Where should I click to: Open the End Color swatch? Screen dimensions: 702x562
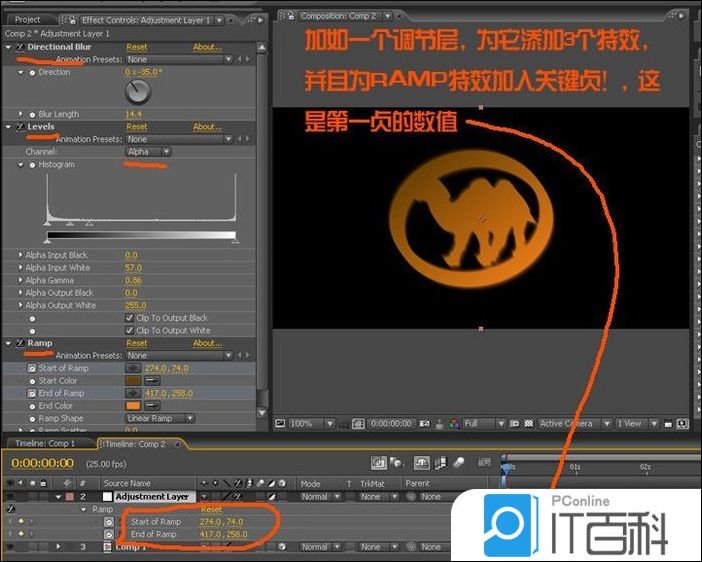tap(133, 406)
